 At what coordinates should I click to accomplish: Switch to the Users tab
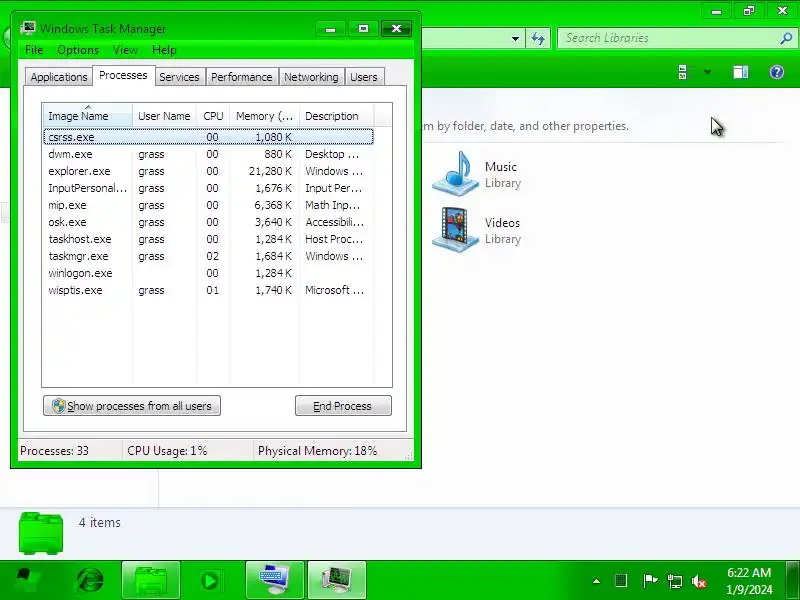[x=364, y=77]
